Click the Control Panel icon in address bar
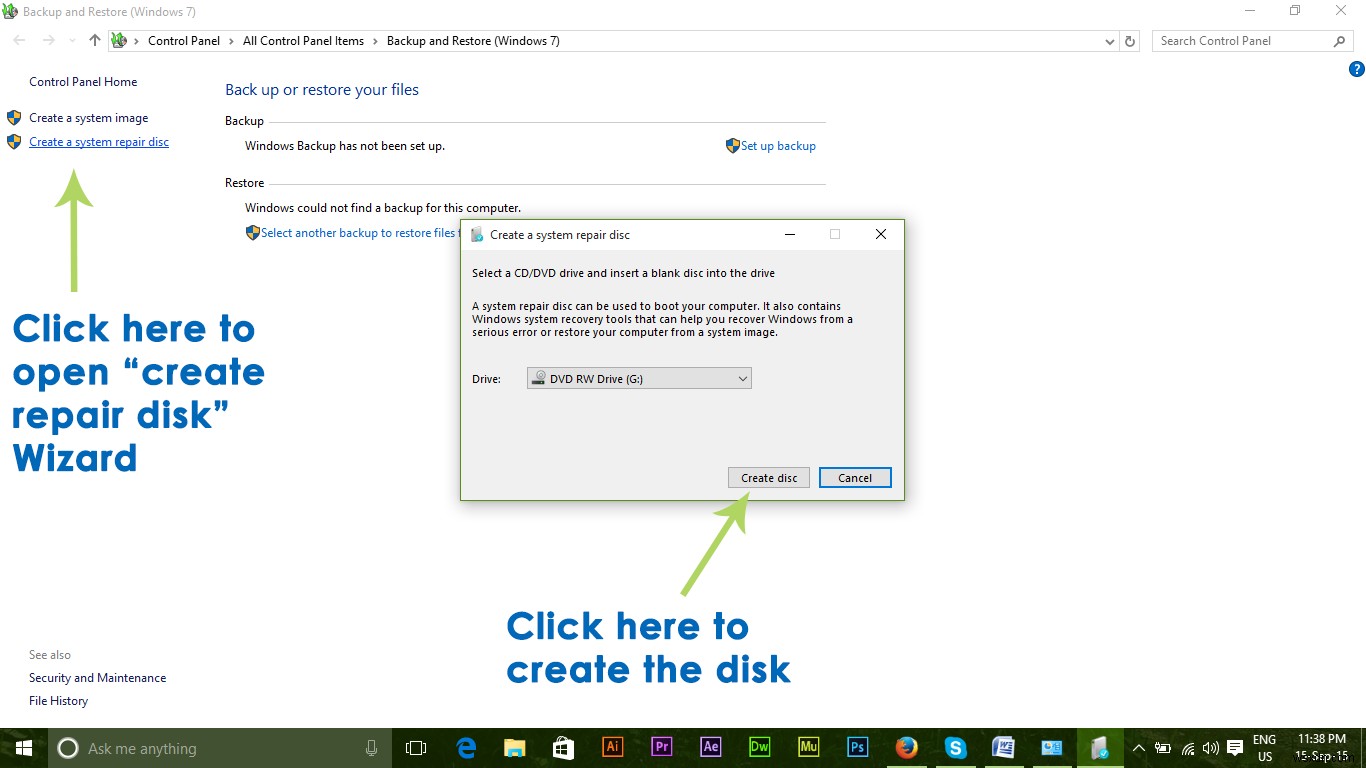 click(x=120, y=41)
